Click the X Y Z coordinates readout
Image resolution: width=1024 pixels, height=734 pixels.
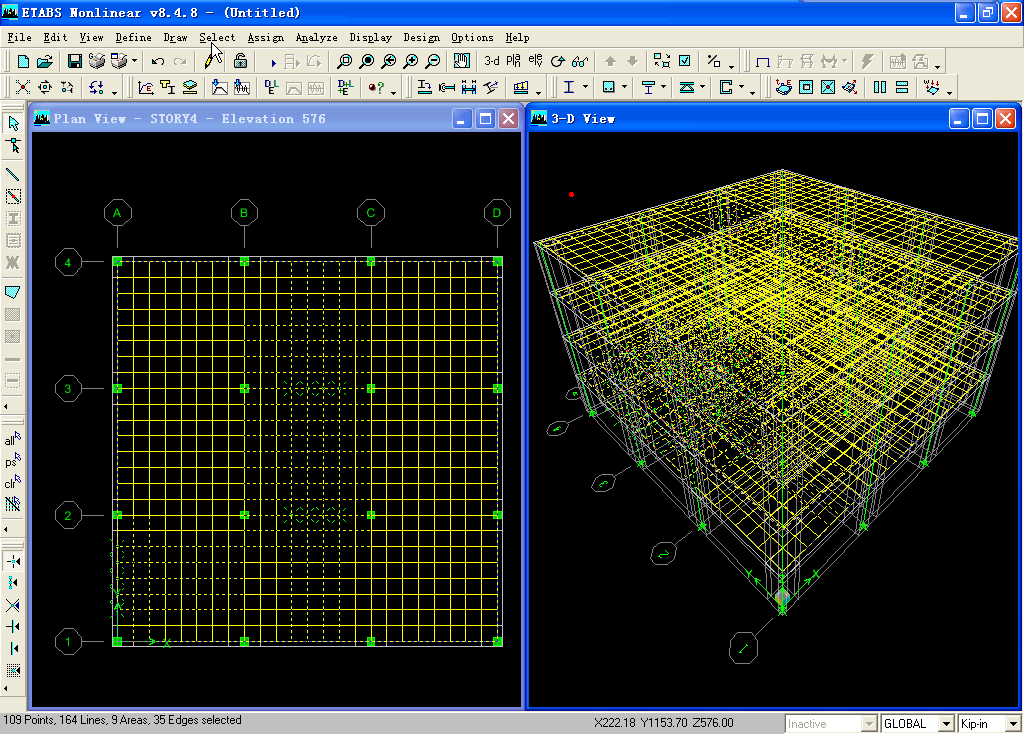[x=664, y=723]
